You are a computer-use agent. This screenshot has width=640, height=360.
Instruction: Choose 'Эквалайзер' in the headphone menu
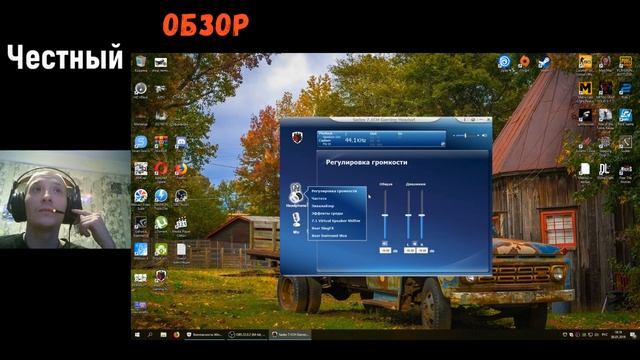323,206
